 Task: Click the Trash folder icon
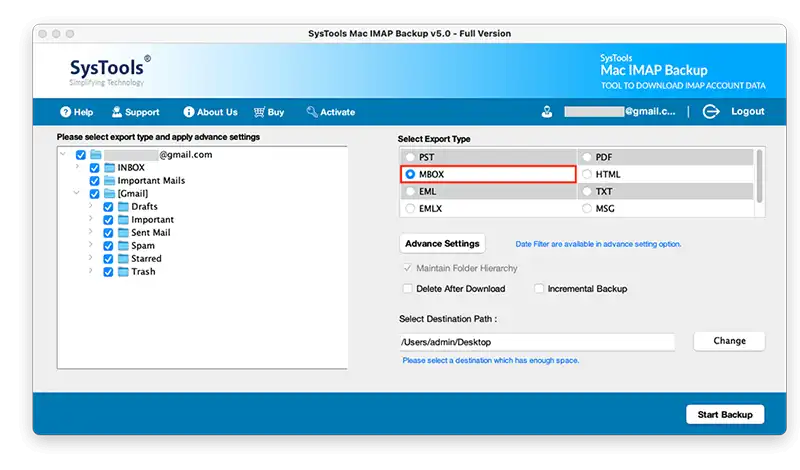[123, 271]
